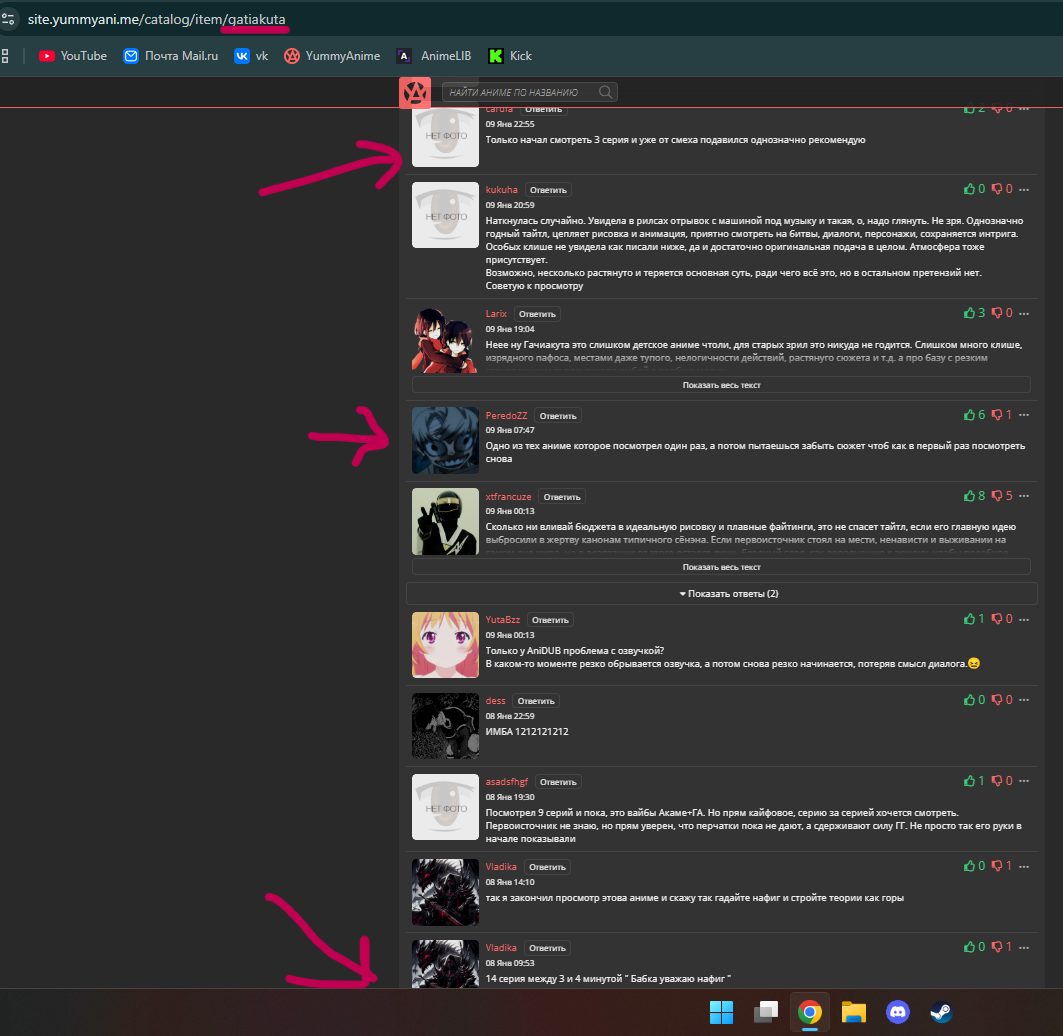Open the YouTube bookmark
1063x1036 pixels.
[x=73, y=56]
